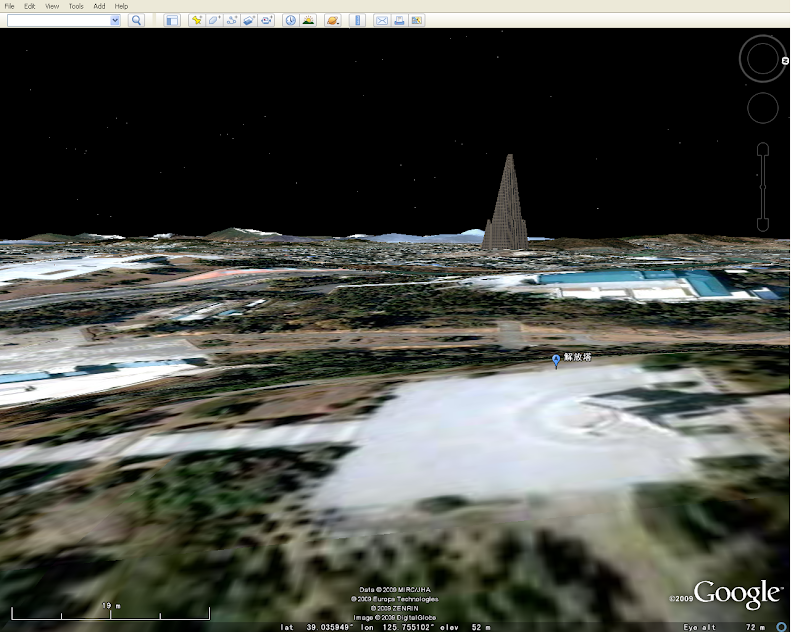Show historical imagery with clock icon
The width and height of the screenshot is (800, 632).
[290, 20]
